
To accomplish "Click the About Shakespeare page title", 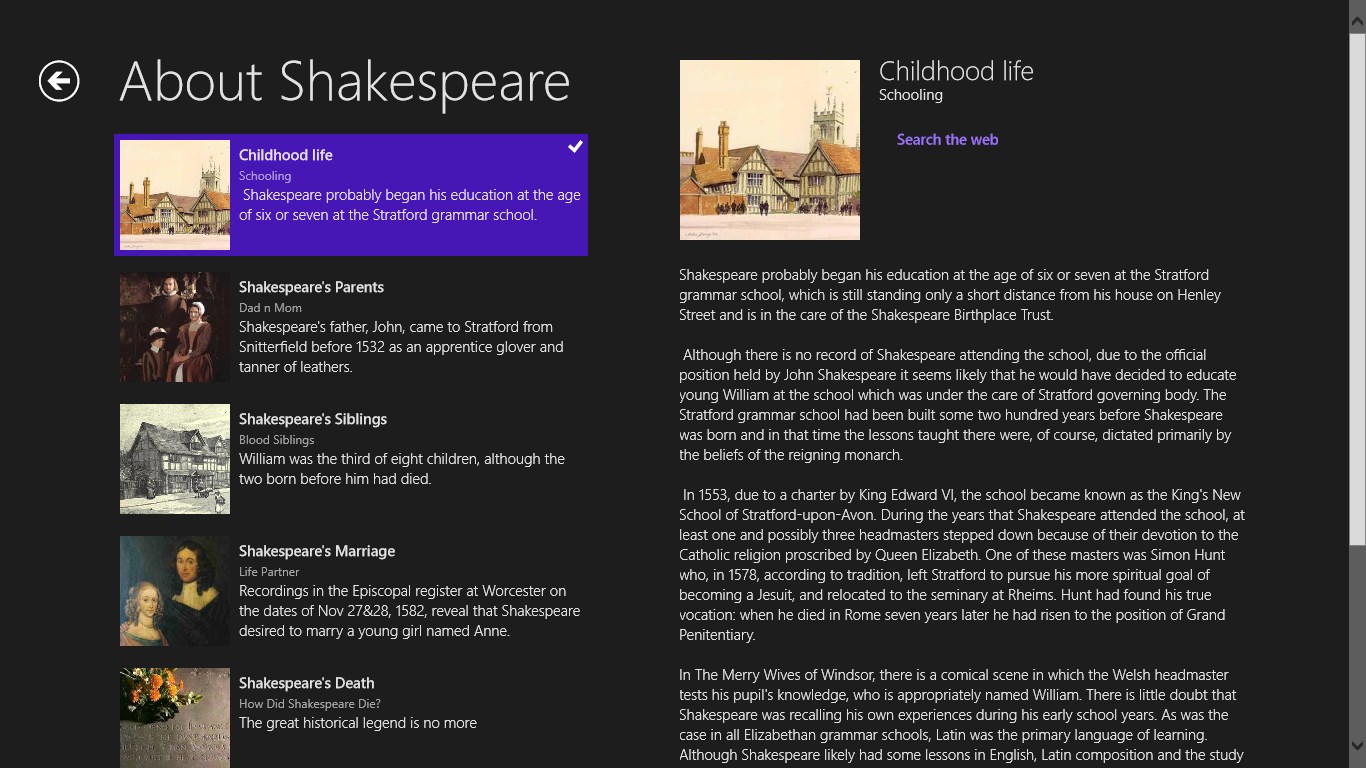I will [x=344, y=82].
